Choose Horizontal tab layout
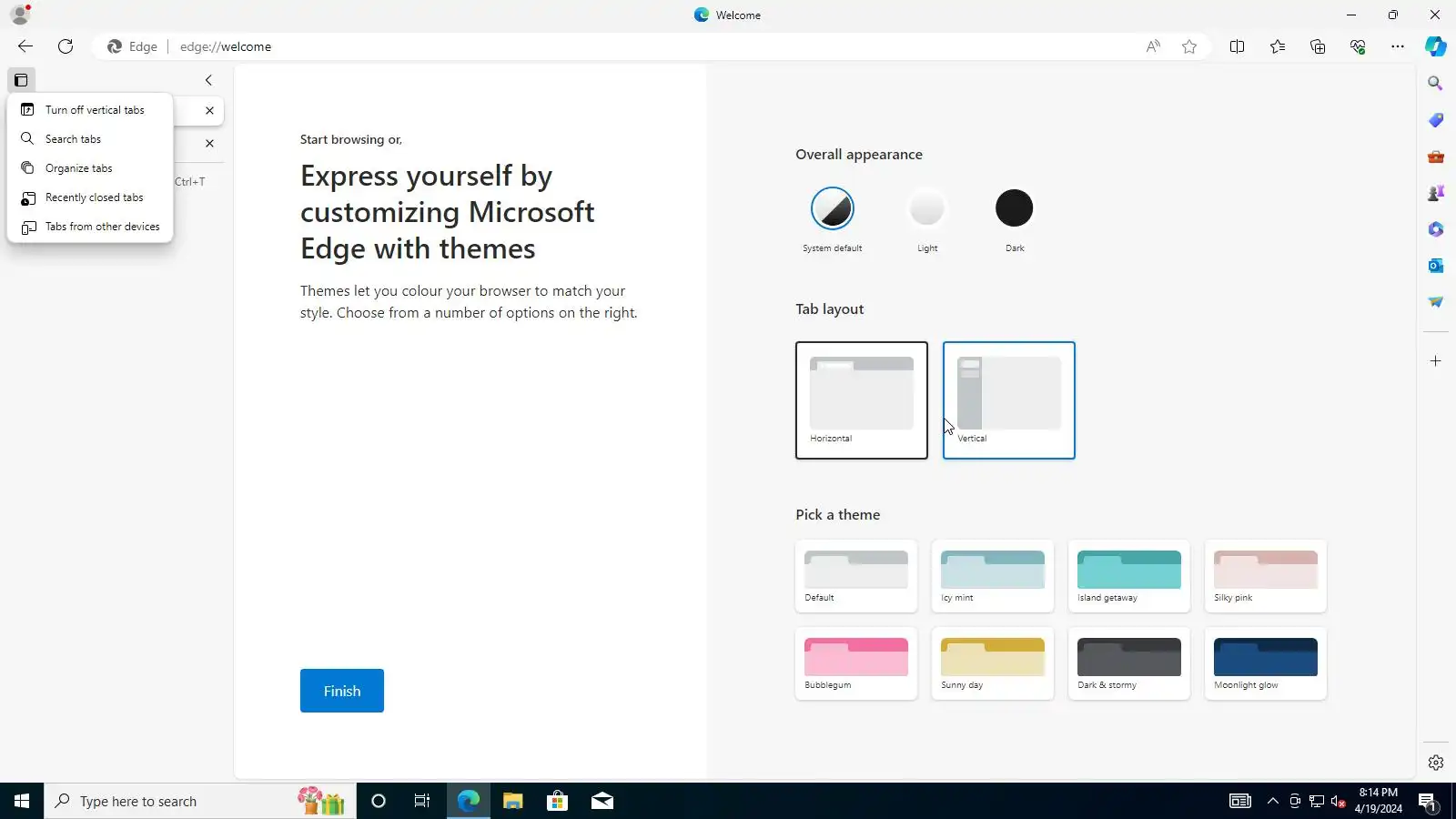This screenshot has width=1456, height=819. tap(862, 400)
